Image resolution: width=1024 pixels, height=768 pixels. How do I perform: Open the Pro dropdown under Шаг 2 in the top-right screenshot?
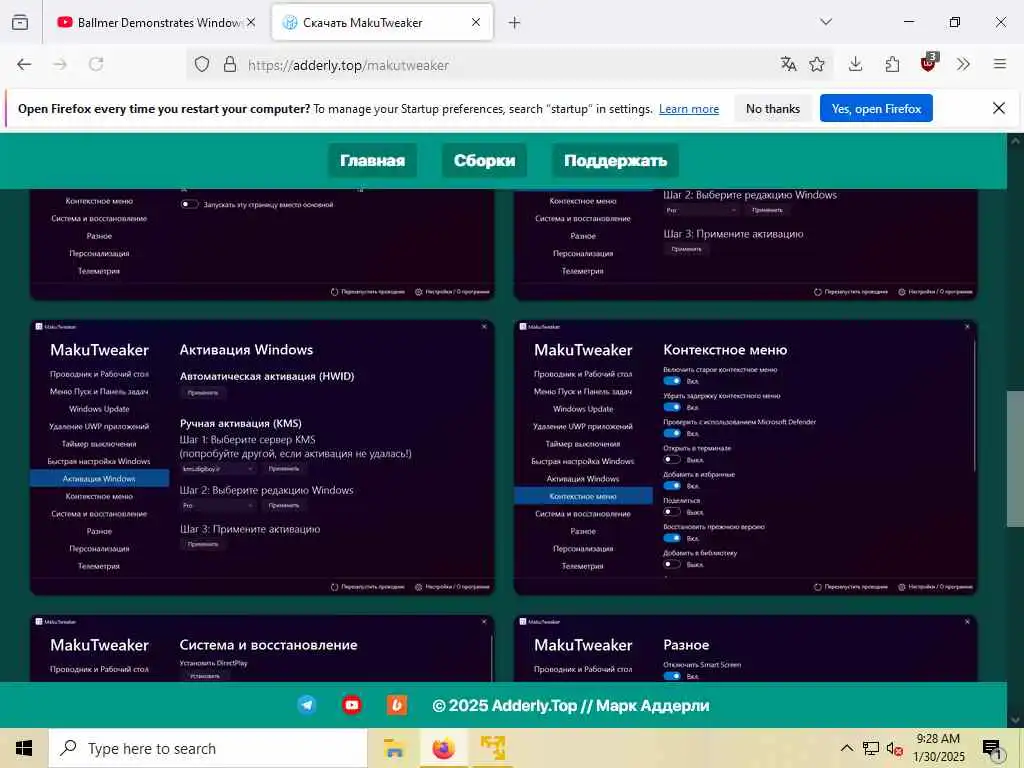[x=701, y=210]
